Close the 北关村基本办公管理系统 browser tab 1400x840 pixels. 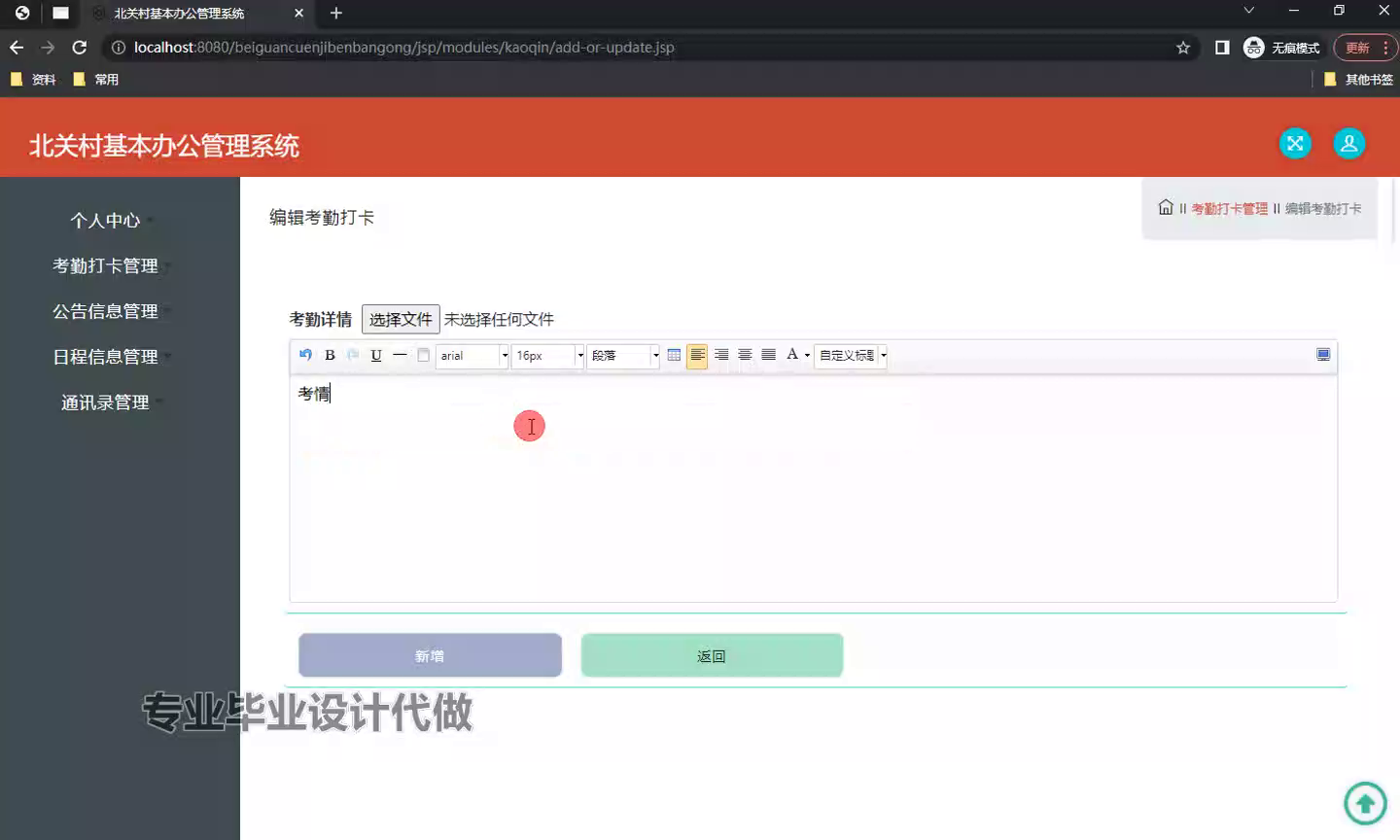(298, 14)
